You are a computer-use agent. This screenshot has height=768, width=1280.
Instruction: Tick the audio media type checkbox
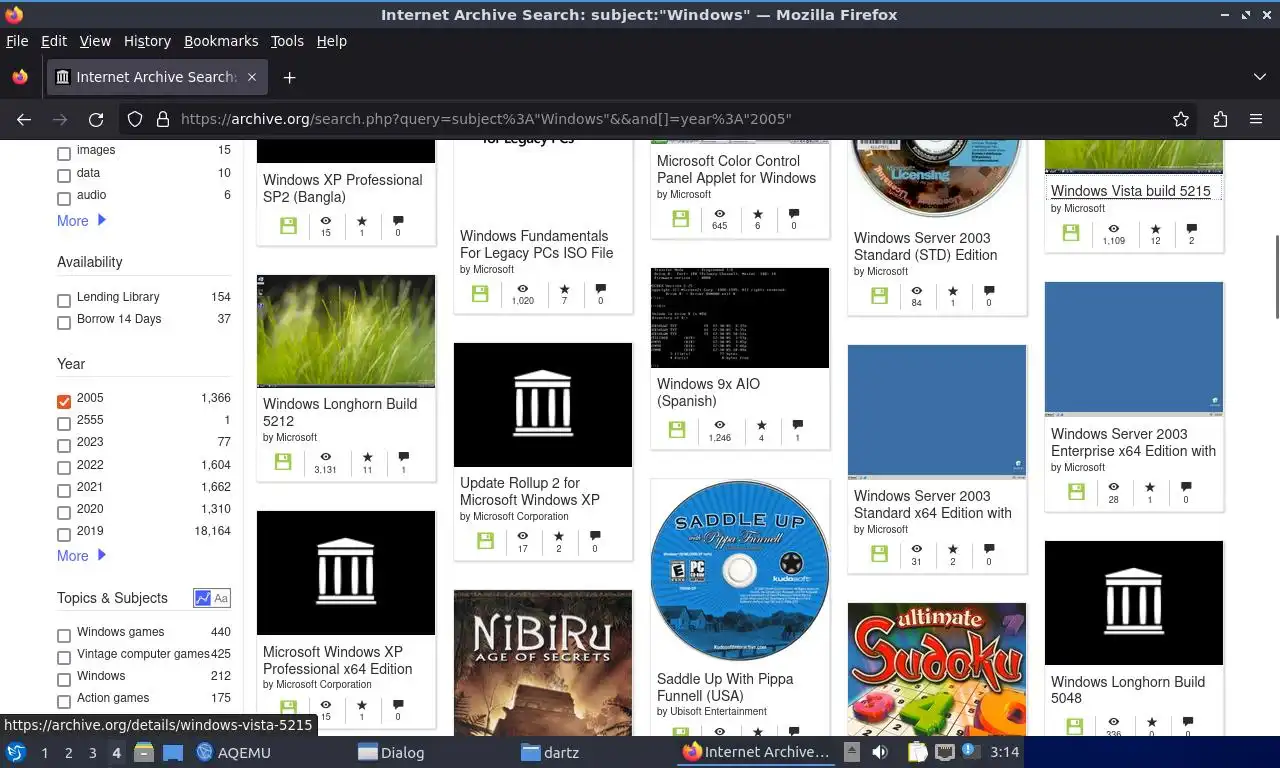[64, 198]
